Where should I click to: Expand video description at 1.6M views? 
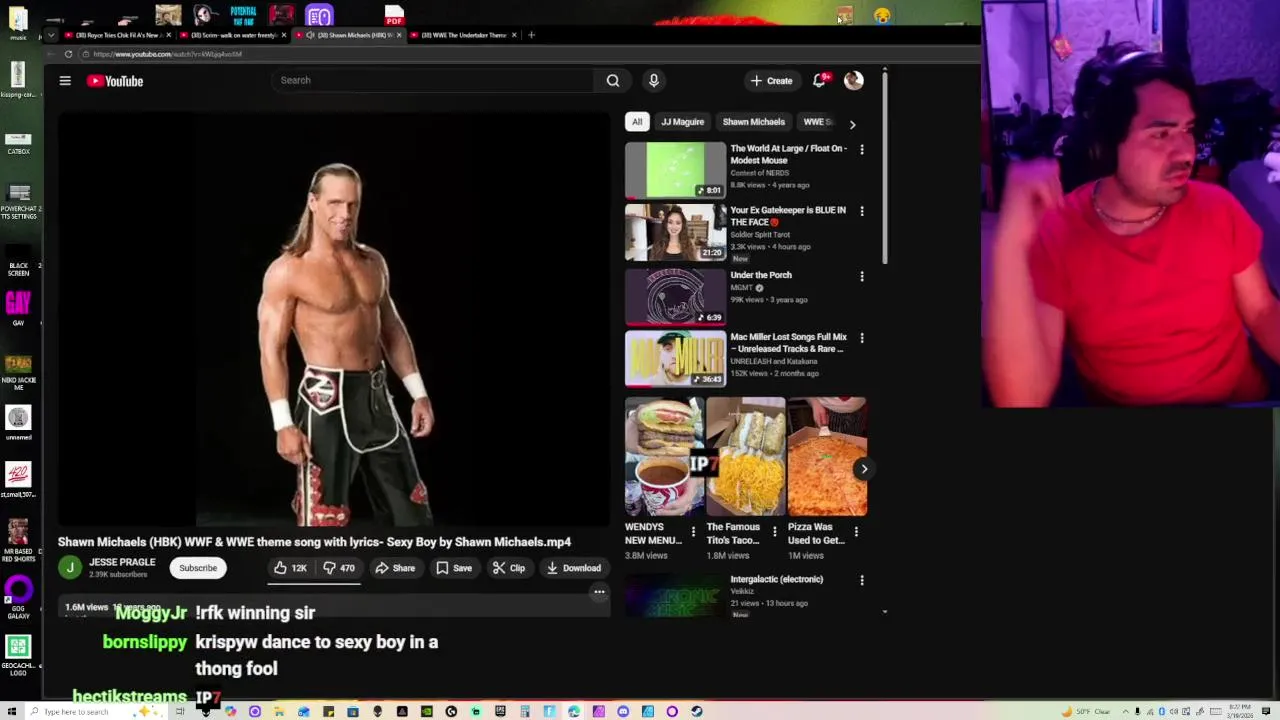(x=333, y=608)
